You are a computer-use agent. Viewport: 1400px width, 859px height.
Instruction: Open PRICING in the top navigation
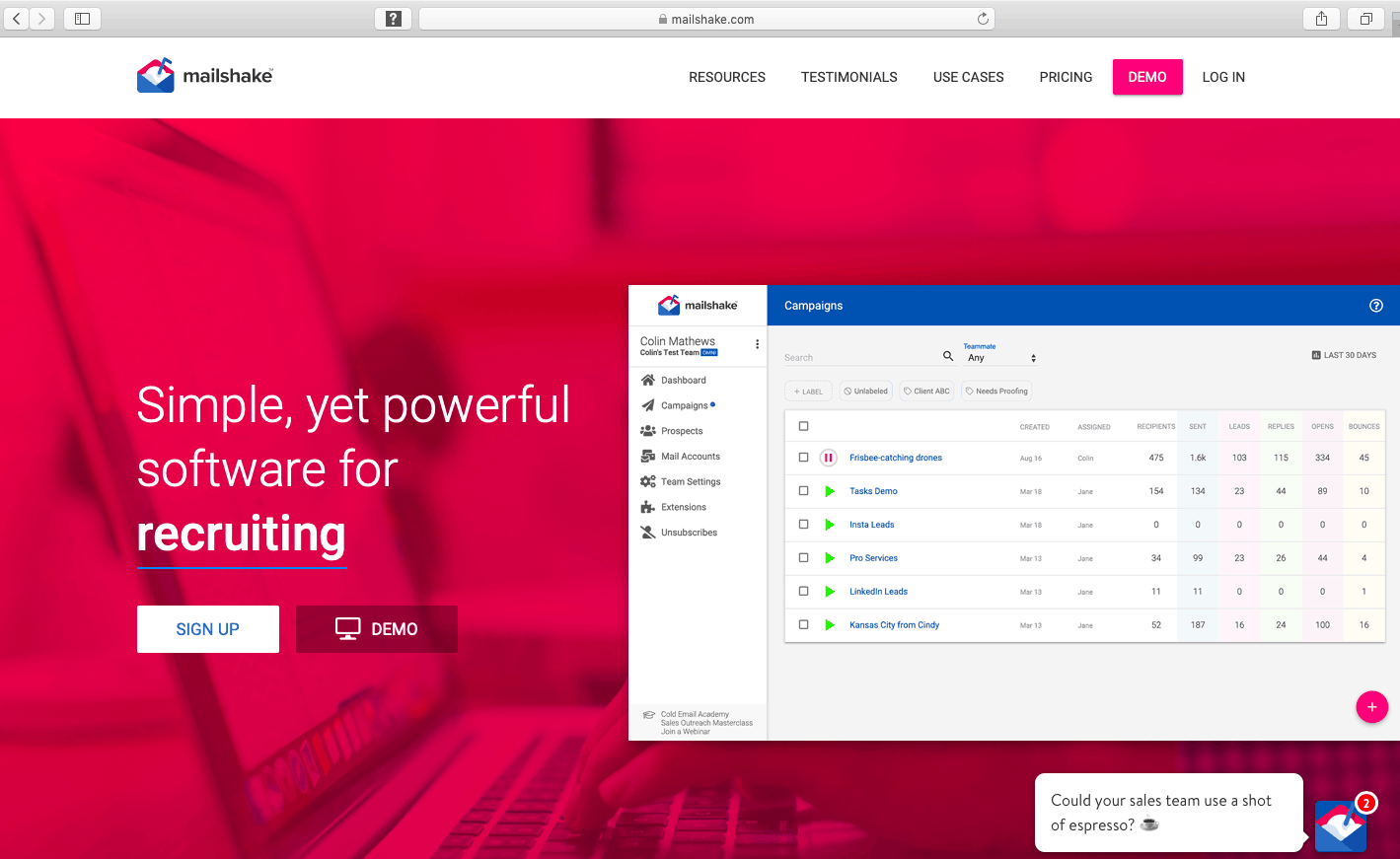[x=1066, y=77]
